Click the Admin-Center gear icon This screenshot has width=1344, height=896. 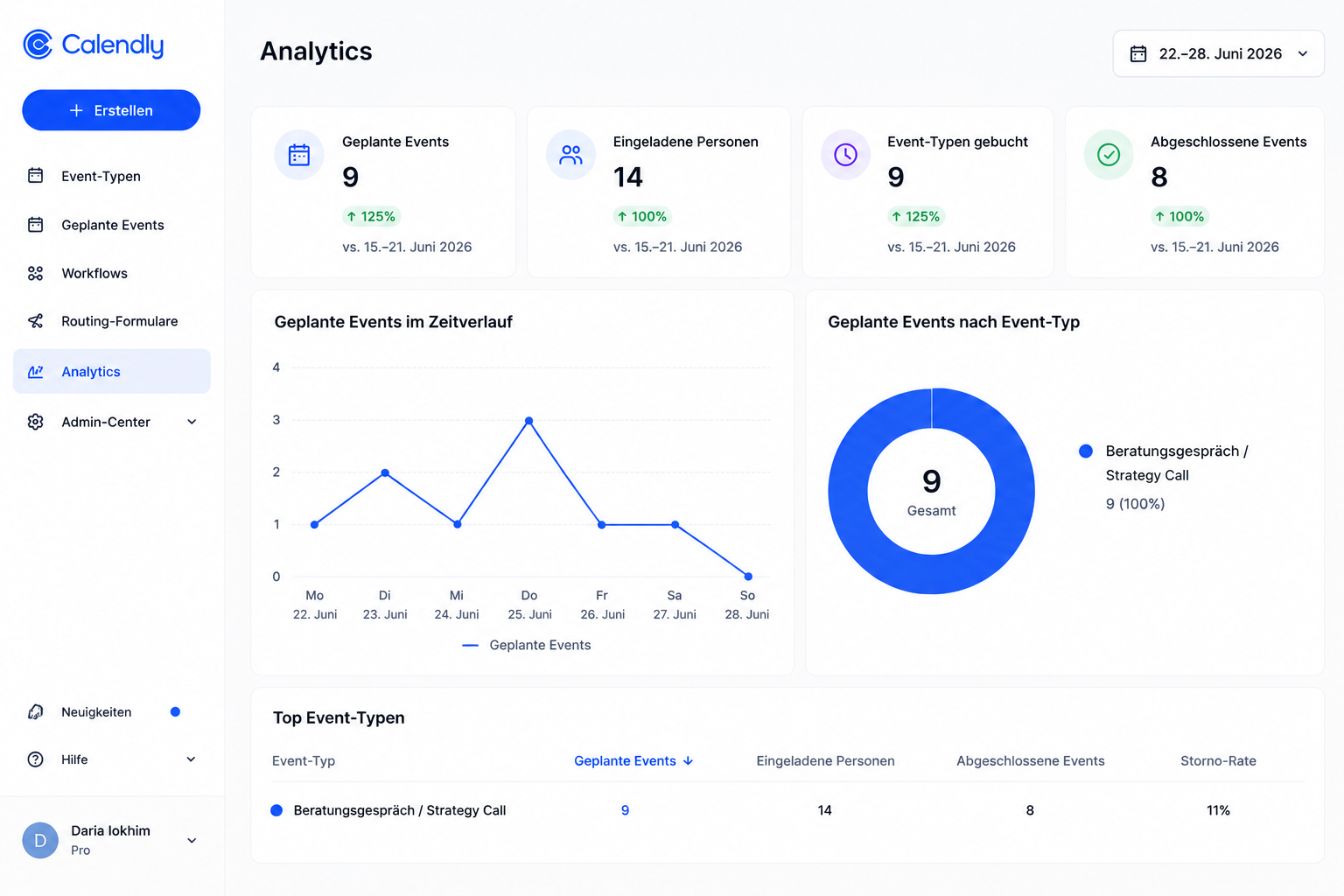pyautogui.click(x=35, y=422)
